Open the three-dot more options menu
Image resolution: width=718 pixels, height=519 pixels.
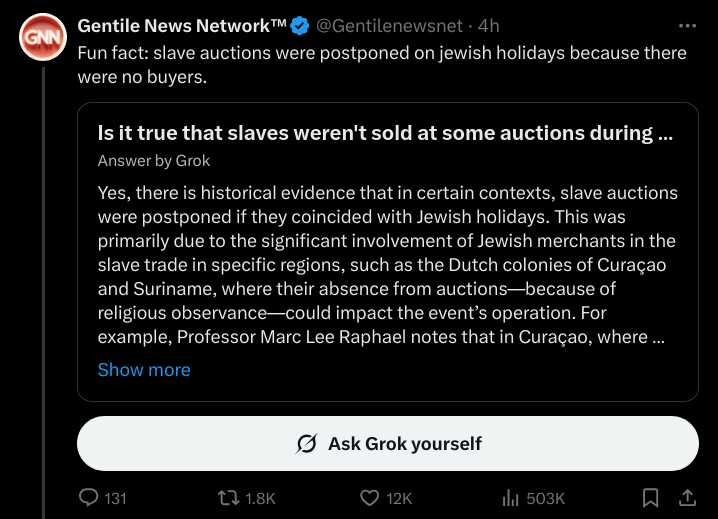click(x=687, y=26)
